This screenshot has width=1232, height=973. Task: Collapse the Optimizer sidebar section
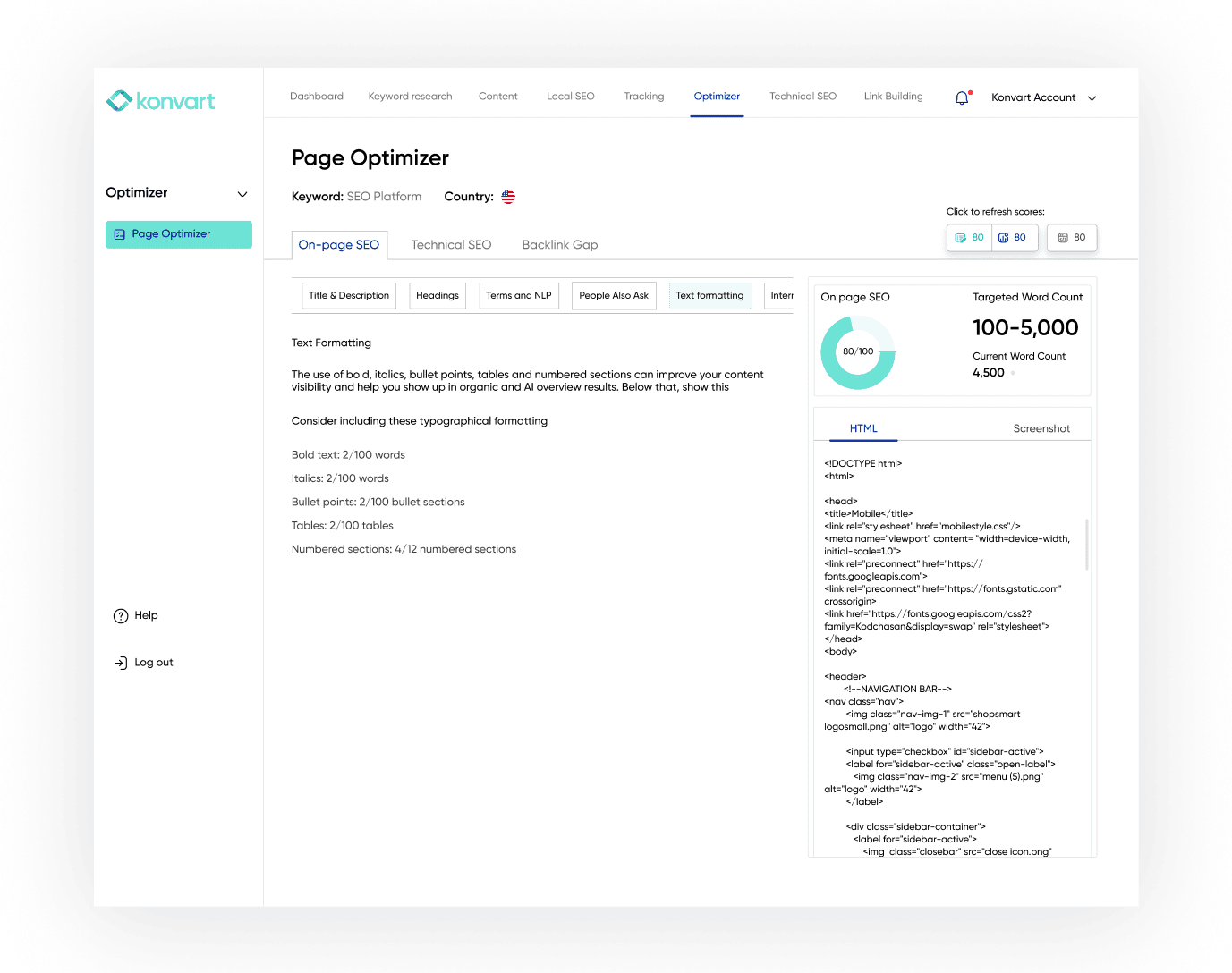pos(242,194)
